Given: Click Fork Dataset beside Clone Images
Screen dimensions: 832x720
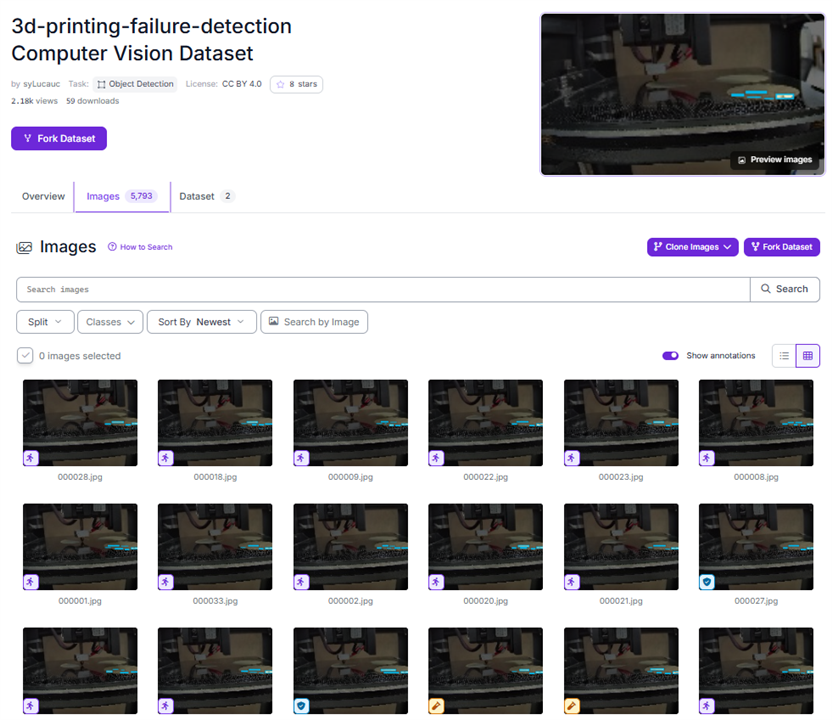Looking at the screenshot, I should [x=782, y=247].
